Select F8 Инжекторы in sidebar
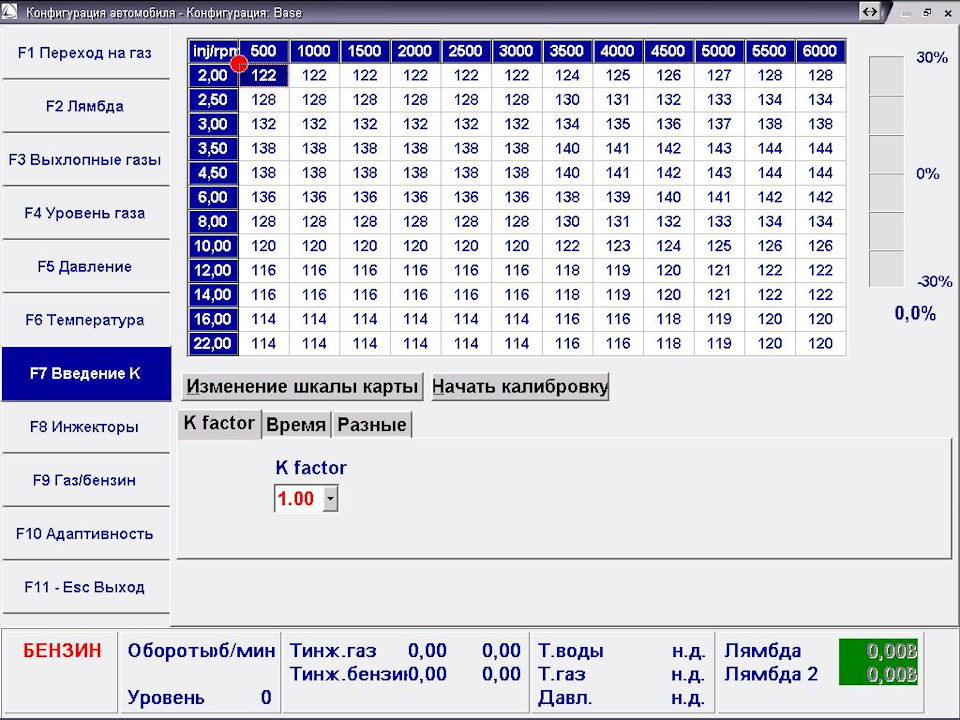The width and height of the screenshot is (960, 720). click(85, 427)
